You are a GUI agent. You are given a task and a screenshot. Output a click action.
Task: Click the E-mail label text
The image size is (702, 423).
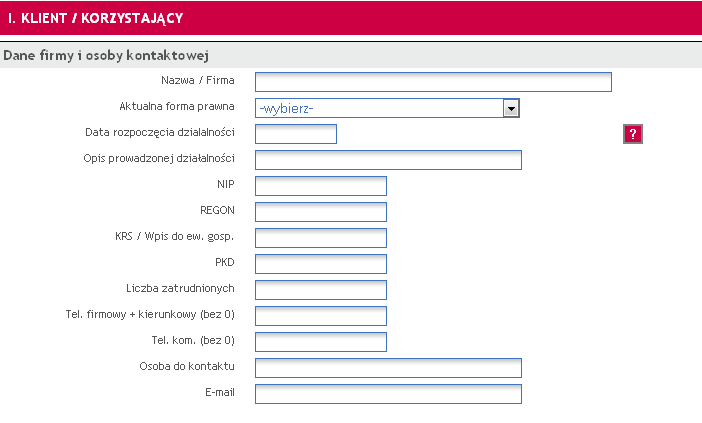[x=220, y=392]
